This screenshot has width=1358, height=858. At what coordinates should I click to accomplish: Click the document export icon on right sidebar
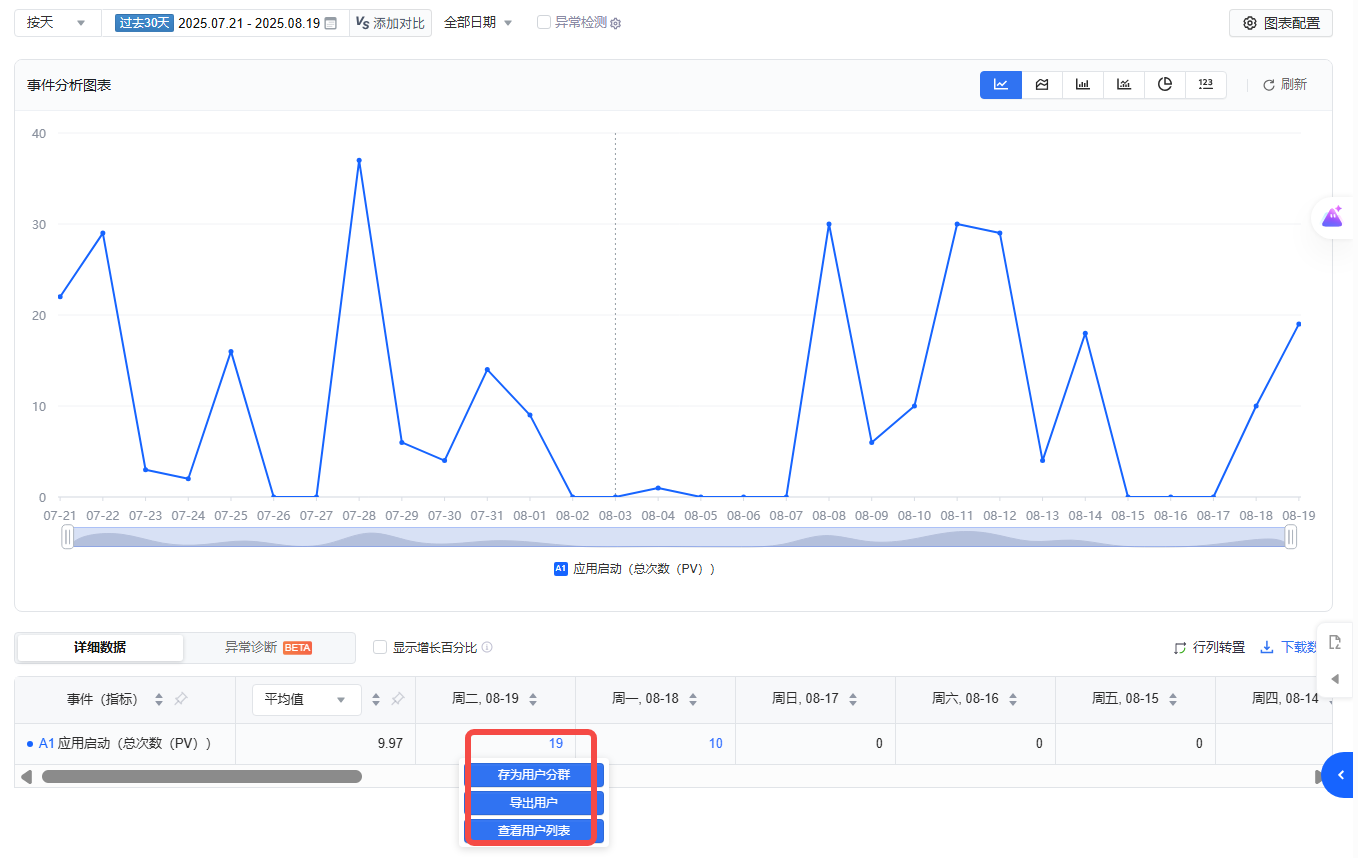[x=1334, y=642]
